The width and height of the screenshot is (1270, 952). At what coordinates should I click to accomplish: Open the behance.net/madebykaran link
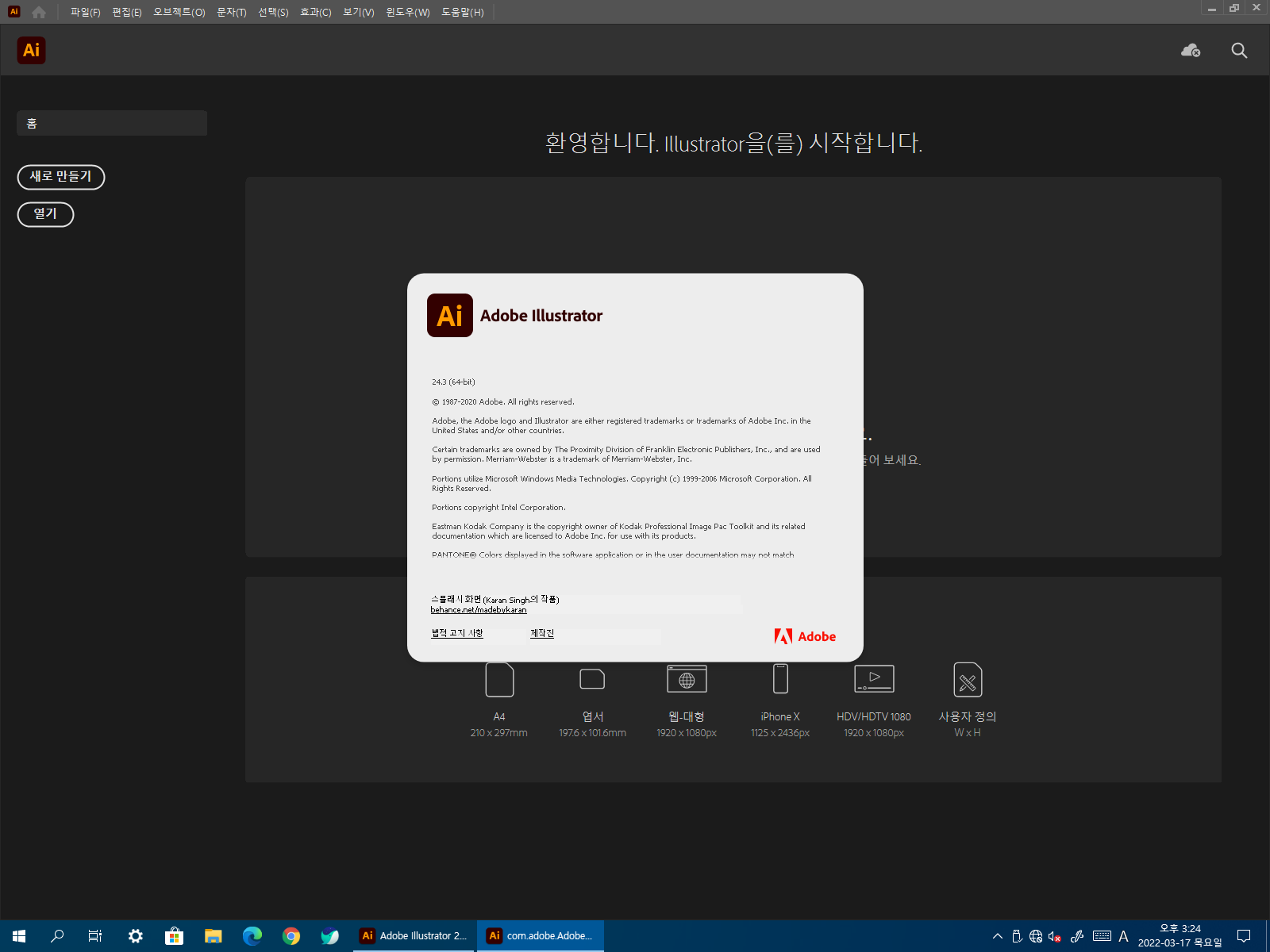pyautogui.click(x=479, y=610)
